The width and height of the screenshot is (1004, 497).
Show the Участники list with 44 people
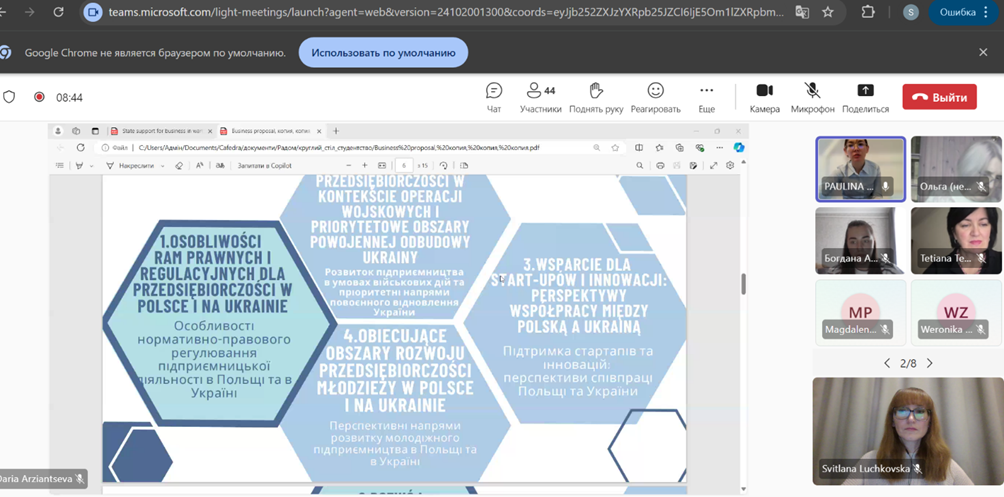click(x=540, y=97)
